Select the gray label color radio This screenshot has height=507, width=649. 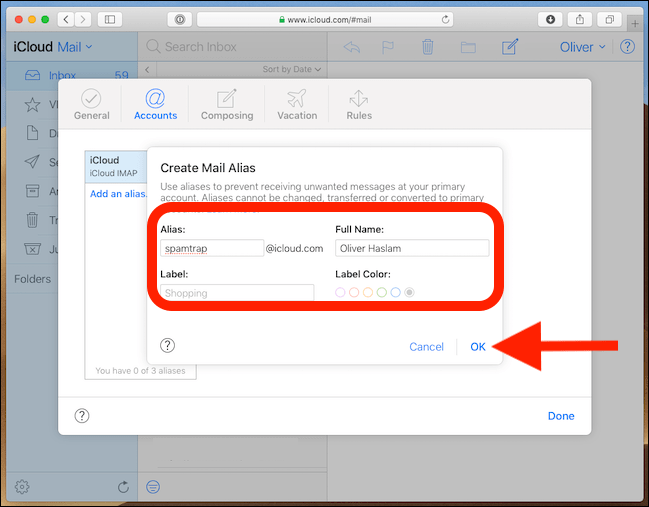pyautogui.click(x=410, y=292)
